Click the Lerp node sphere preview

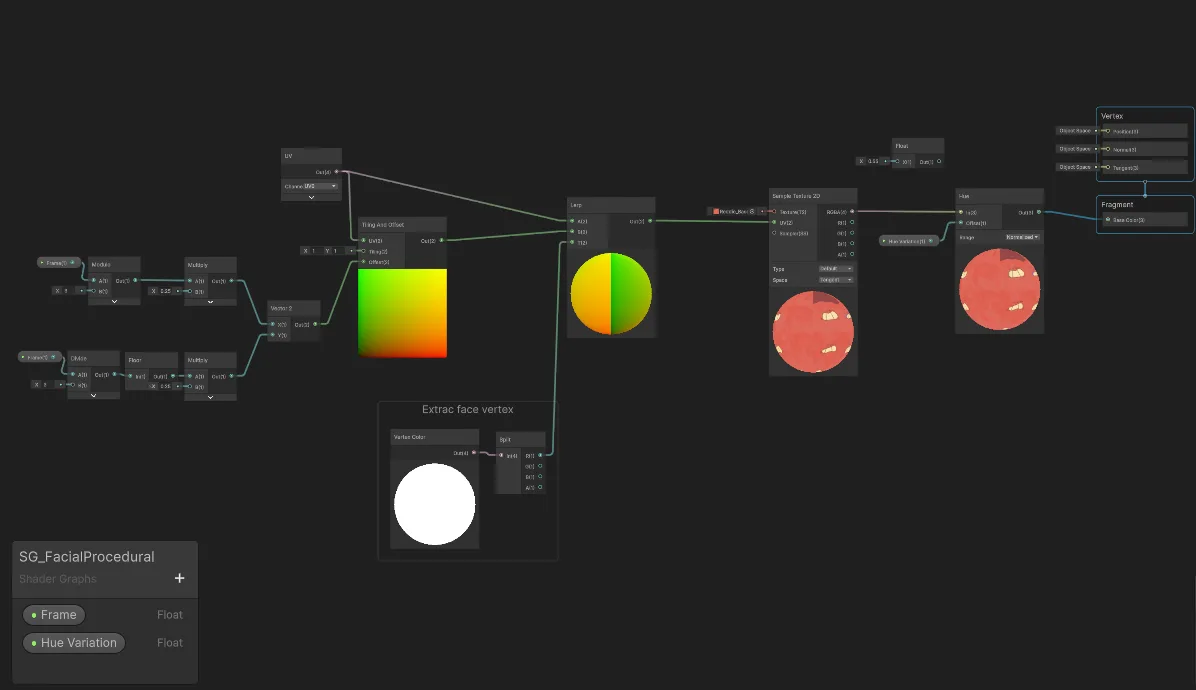[x=611, y=294]
